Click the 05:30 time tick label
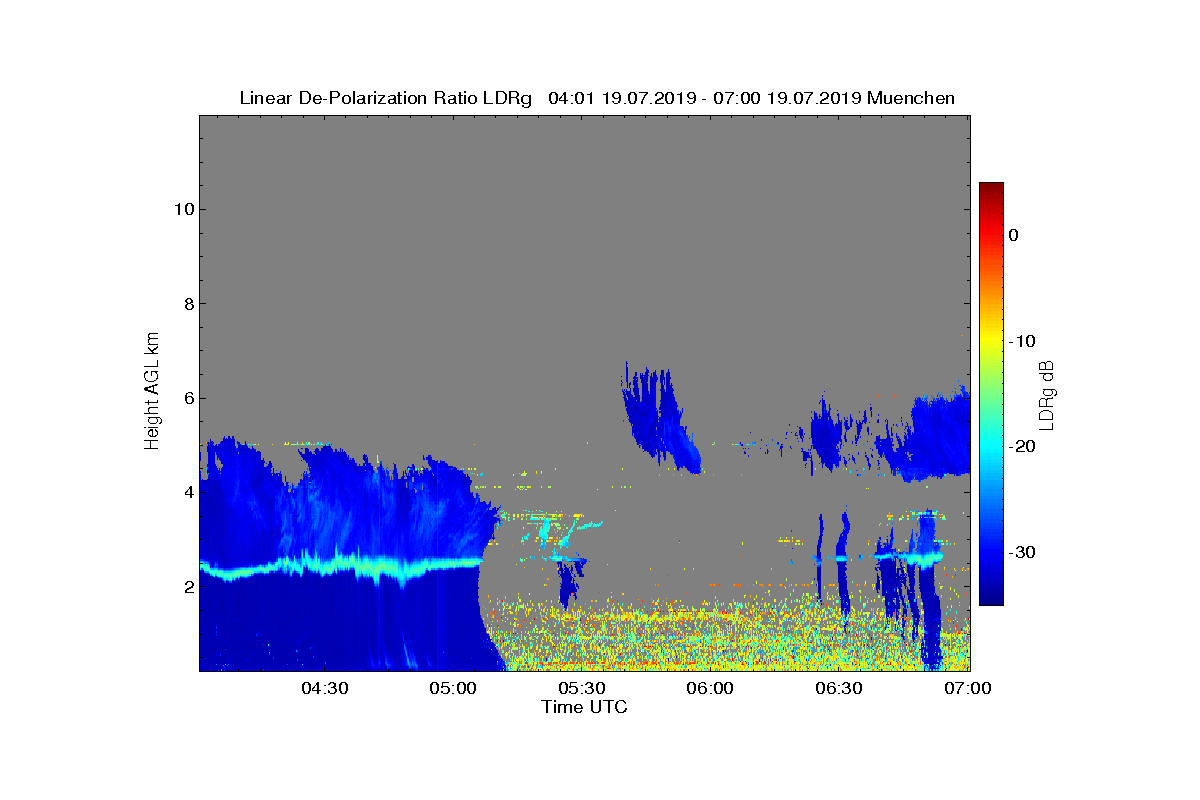The height and width of the screenshot is (800, 1200). pyautogui.click(x=582, y=689)
